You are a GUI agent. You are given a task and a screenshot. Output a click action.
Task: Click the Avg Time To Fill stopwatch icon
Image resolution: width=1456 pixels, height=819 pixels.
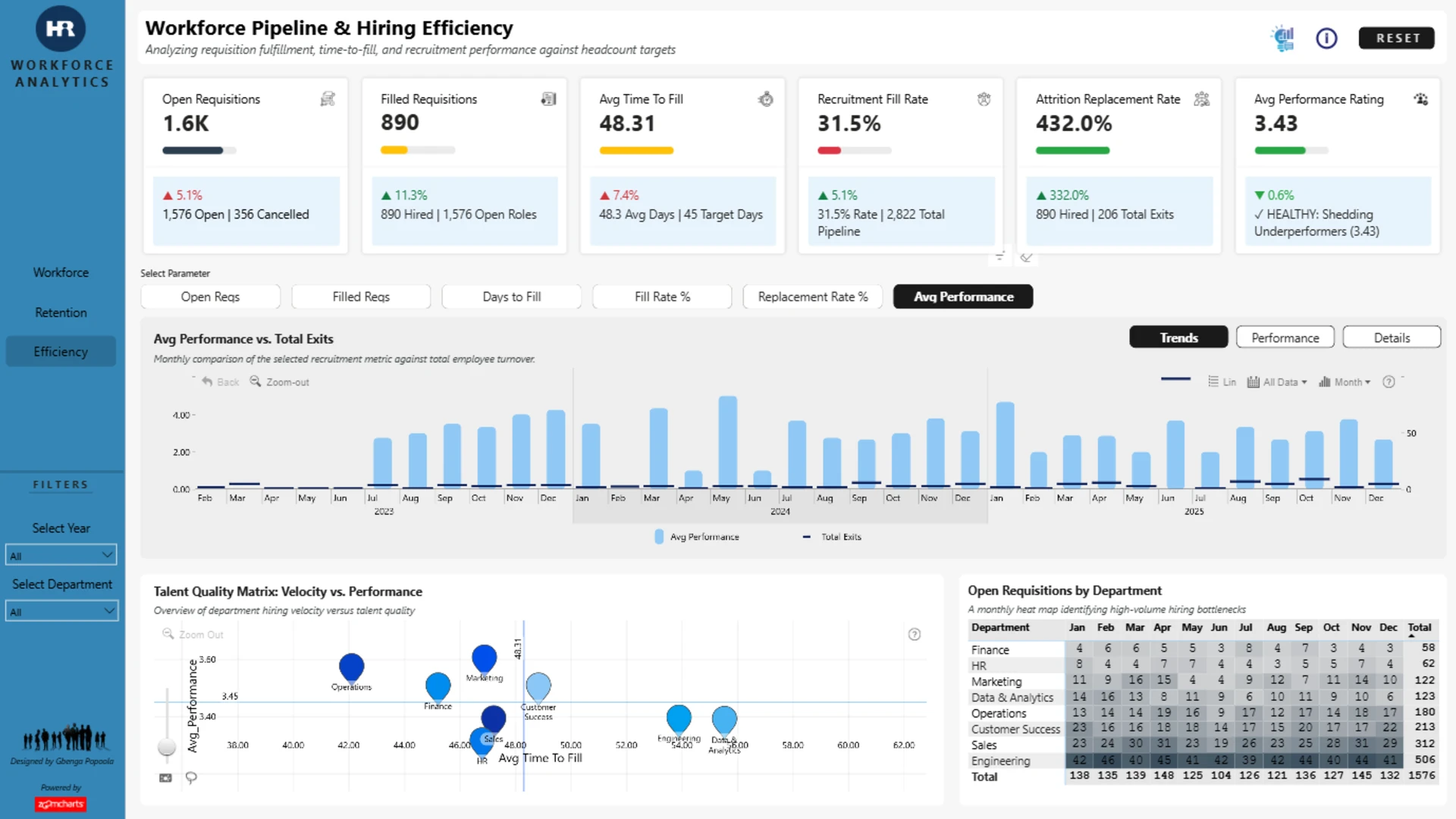click(x=766, y=99)
